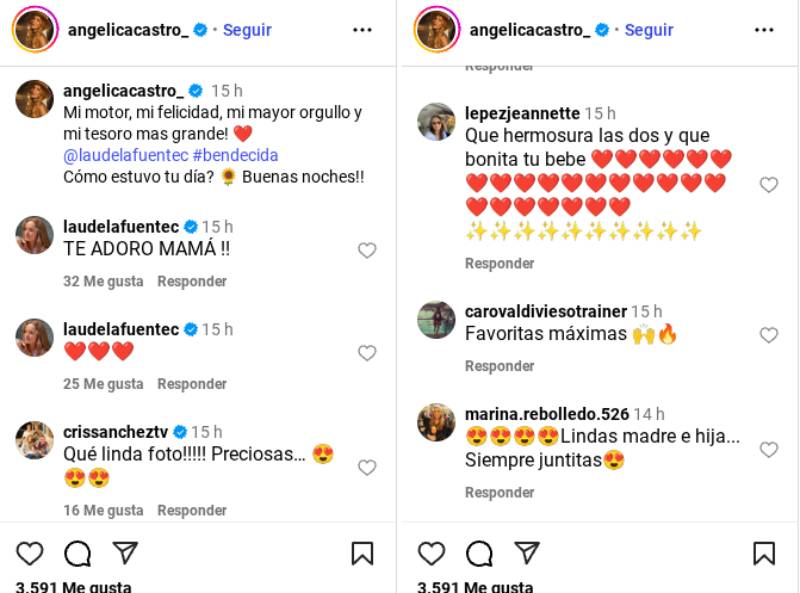Bookmark the post in the left panel
800x593 pixels.
tap(362, 553)
